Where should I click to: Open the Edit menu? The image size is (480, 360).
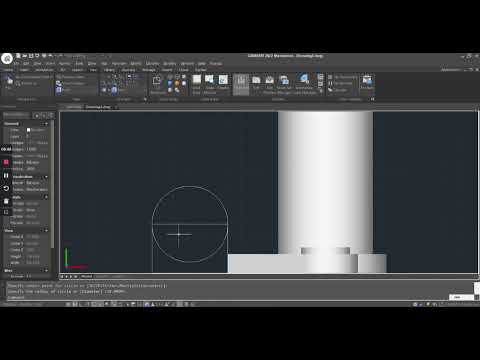pos(26,63)
